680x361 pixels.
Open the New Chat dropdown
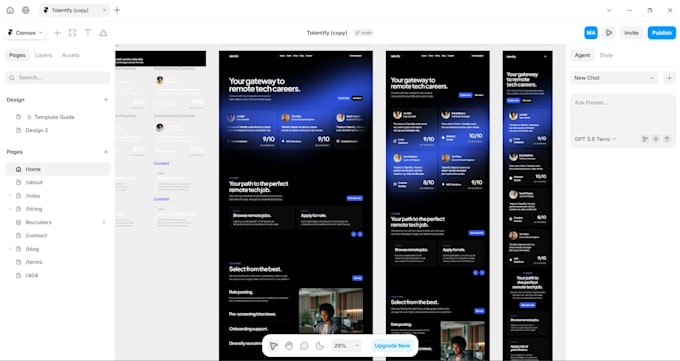pos(614,78)
